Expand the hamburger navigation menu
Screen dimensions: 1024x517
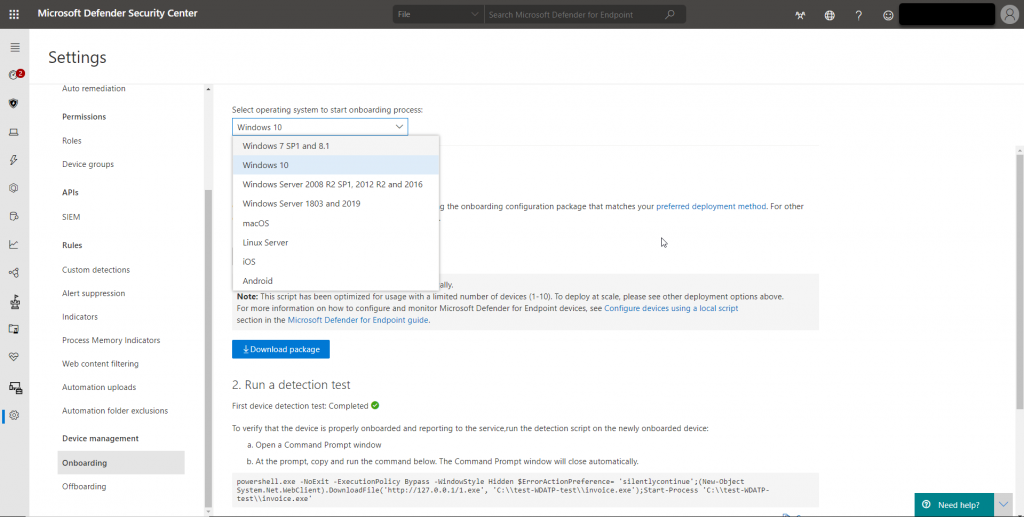point(15,47)
